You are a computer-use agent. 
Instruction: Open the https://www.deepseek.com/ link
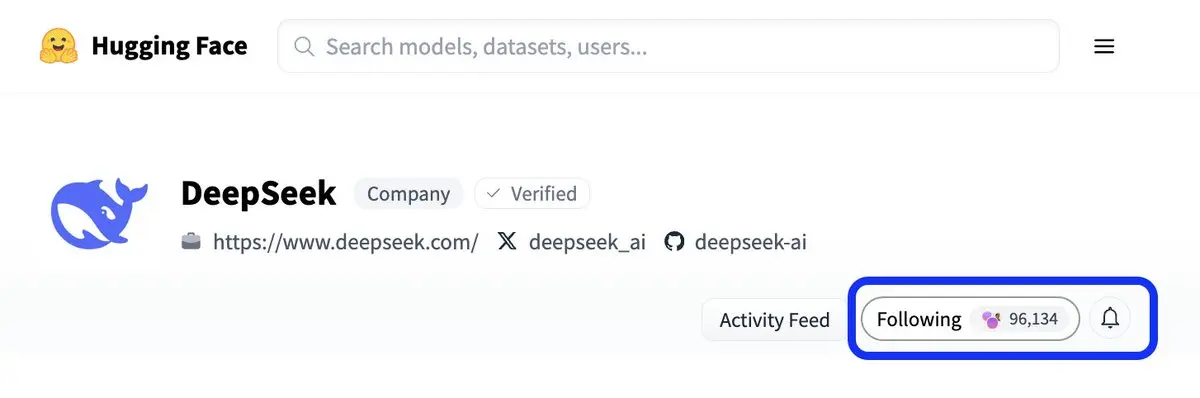click(x=346, y=241)
